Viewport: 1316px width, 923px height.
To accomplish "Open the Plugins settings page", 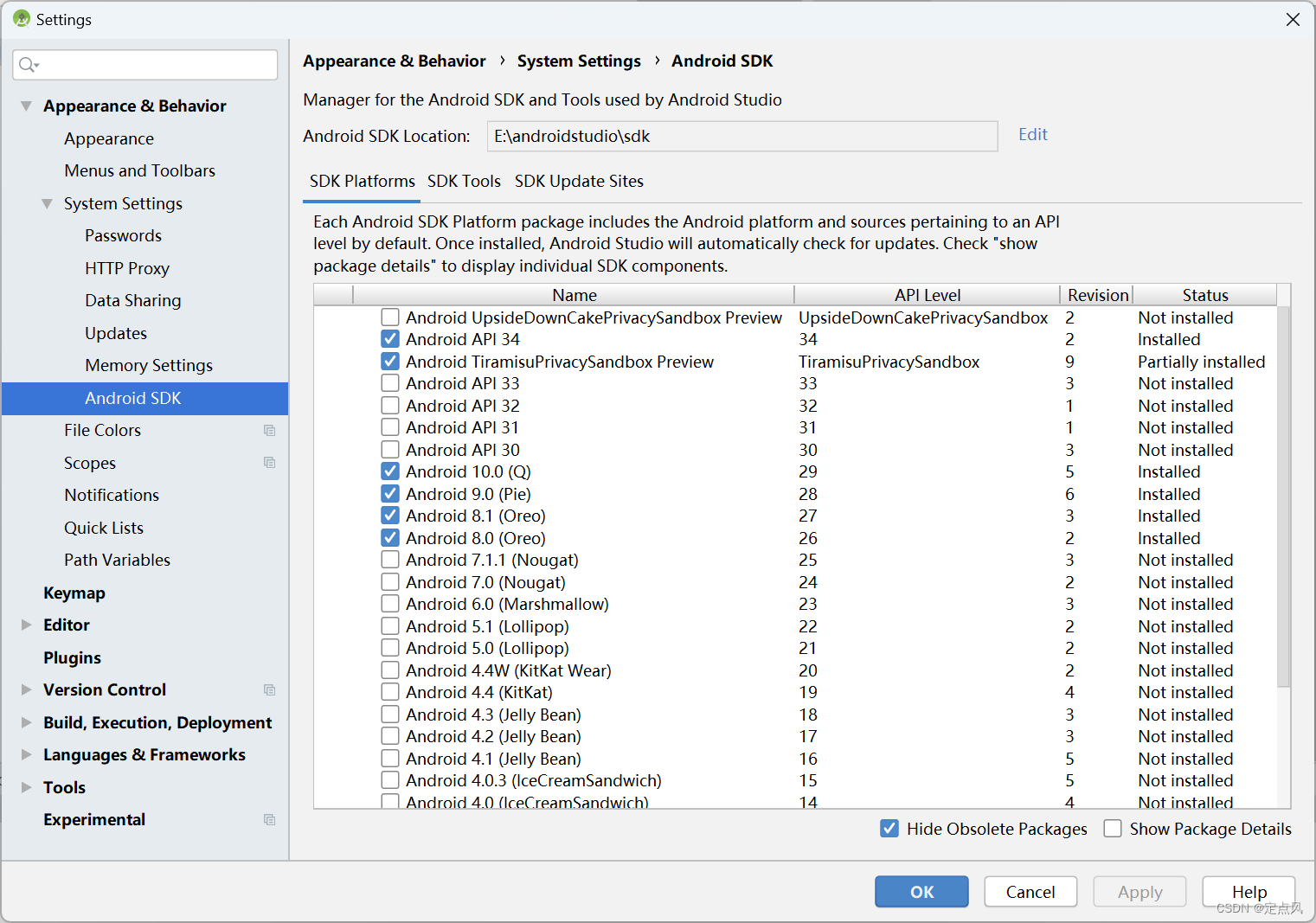I will click(x=73, y=657).
